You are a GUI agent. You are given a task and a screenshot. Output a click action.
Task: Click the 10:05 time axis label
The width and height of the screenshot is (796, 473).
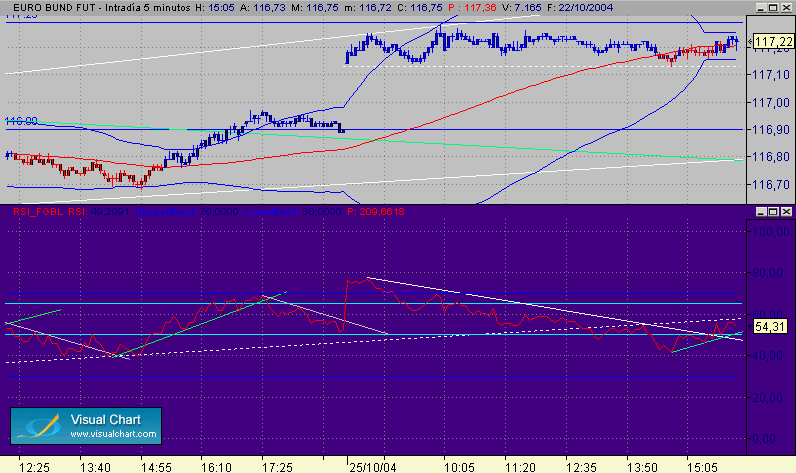pos(459,467)
